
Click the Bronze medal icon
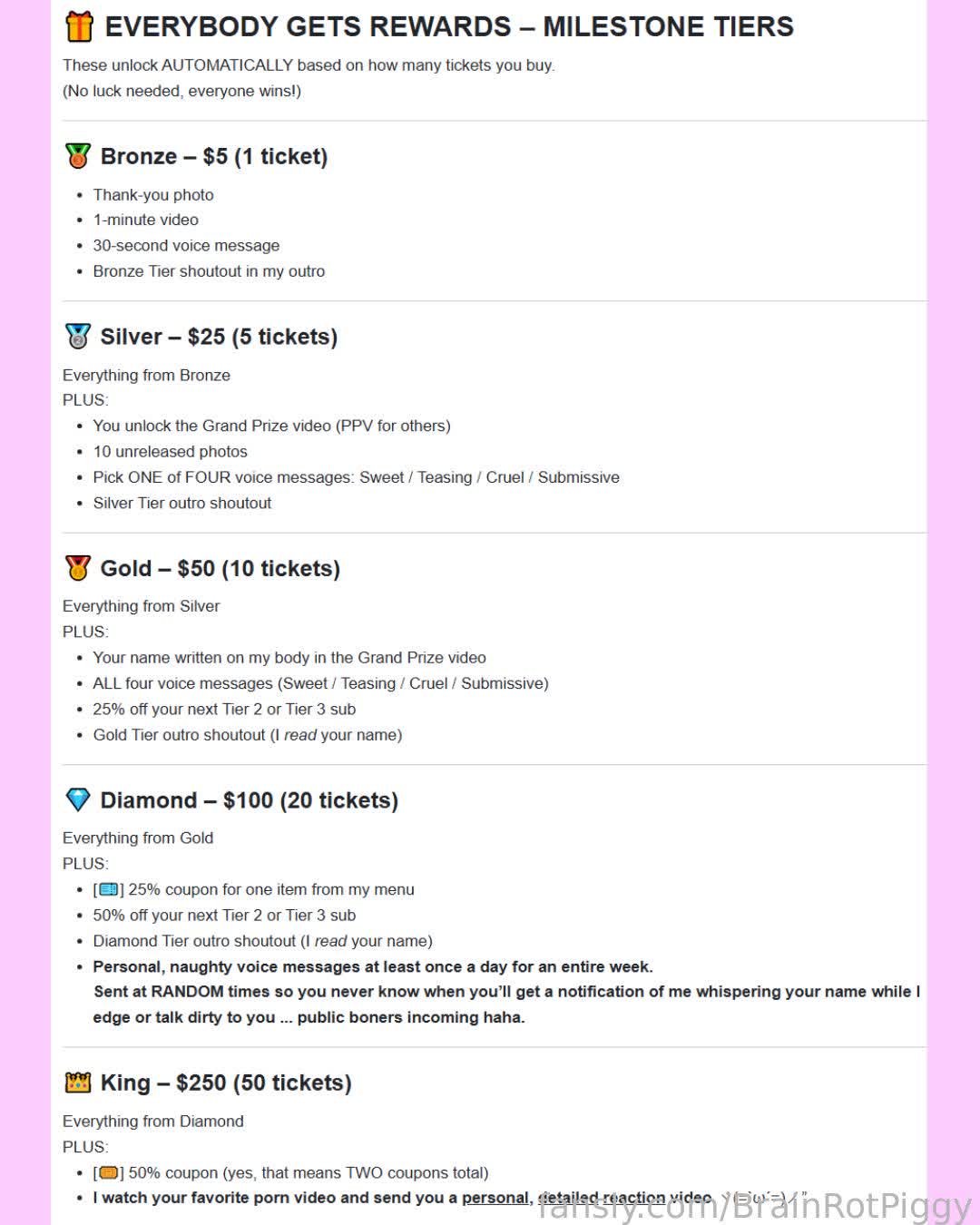coord(78,156)
